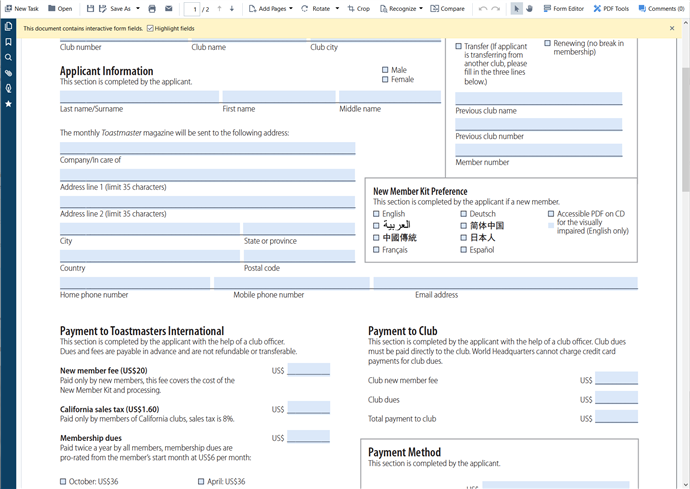Click the star icon in sidebar
690x489 pixels.
[x=8, y=104]
